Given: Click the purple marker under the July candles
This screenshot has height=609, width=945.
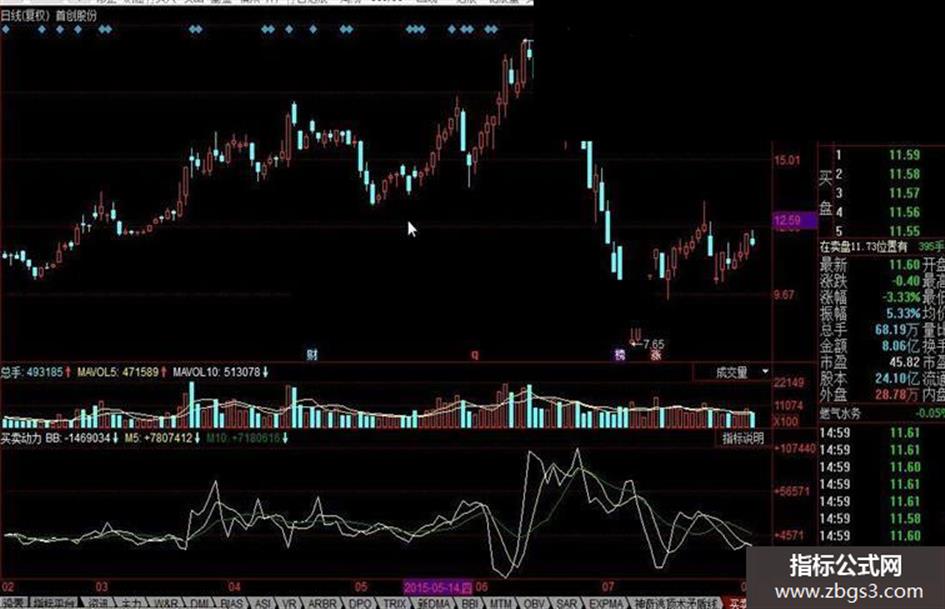Looking at the screenshot, I should [x=620, y=355].
